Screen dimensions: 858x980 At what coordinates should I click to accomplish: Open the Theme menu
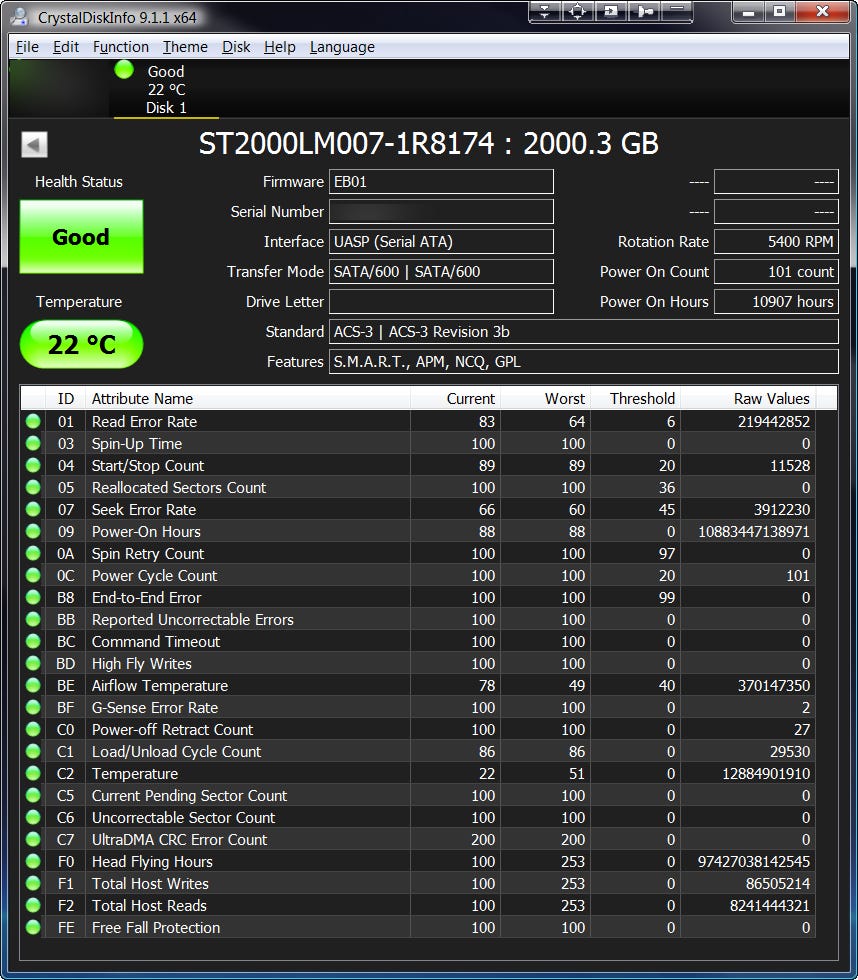(x=185, y=47)
